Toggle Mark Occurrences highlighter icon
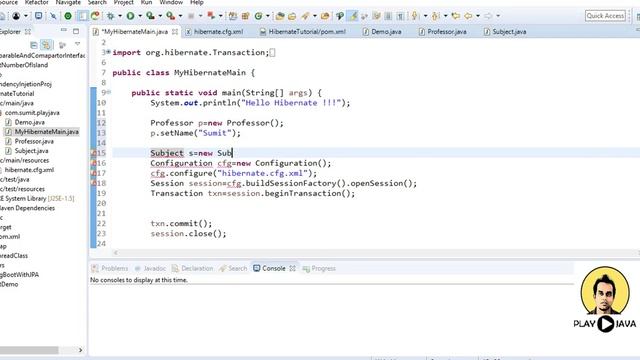 click(x=353, y=16)
